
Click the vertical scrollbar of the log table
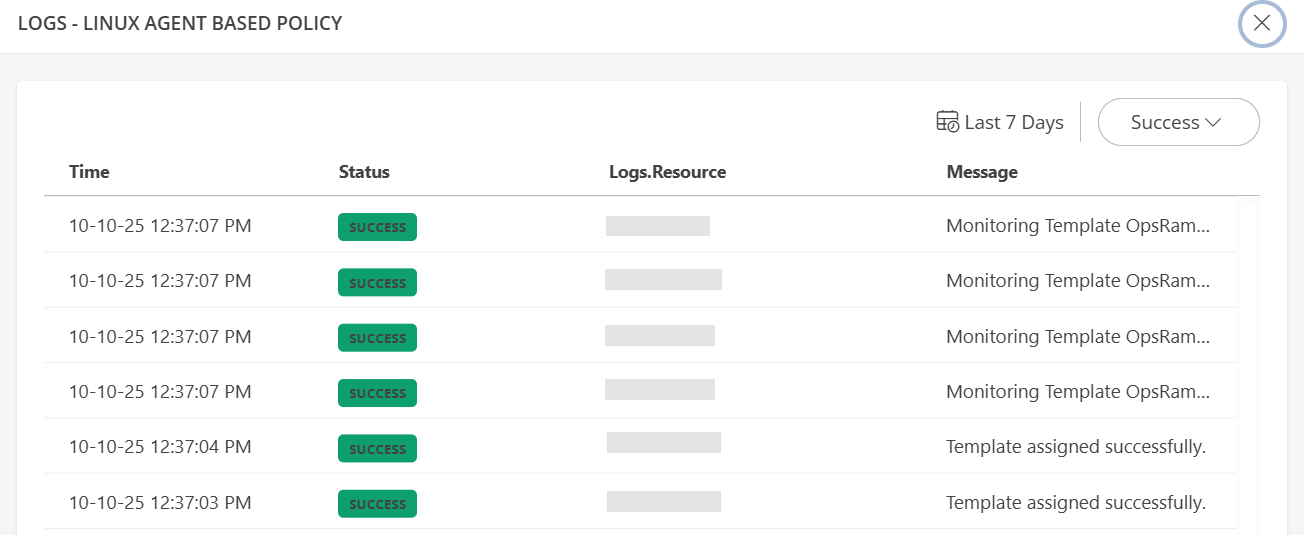(1248, 360)
